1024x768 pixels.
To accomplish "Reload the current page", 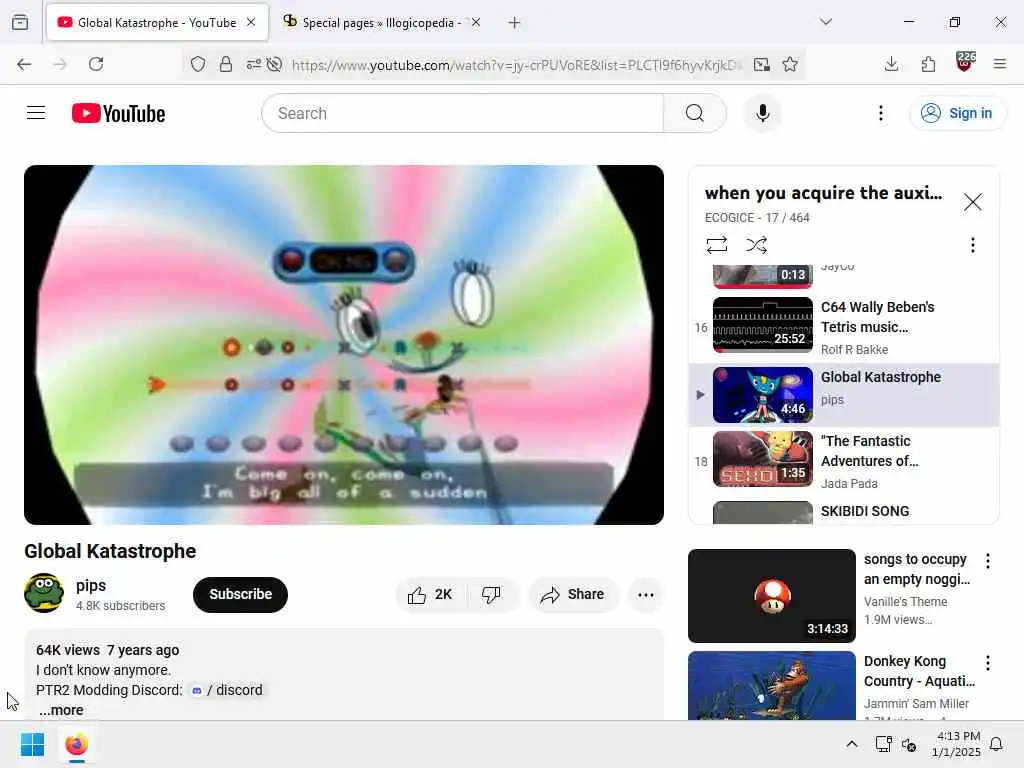I will pos(96,64).
